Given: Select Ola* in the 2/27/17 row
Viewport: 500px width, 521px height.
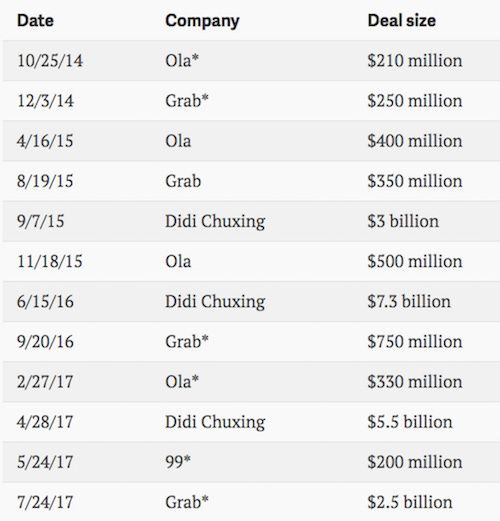Looking at the screenshot, I should click(x=182, y=382).
